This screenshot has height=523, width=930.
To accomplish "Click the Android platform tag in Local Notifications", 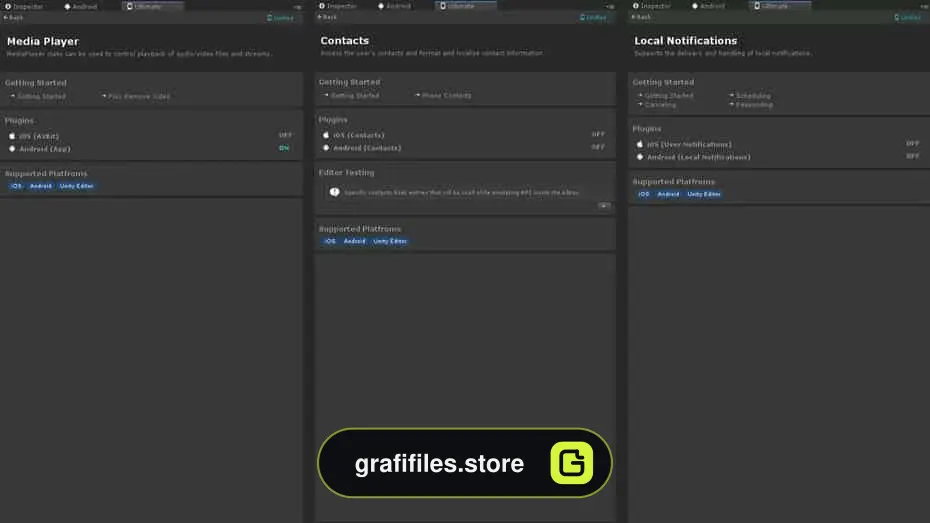I will tap(668, 194).
